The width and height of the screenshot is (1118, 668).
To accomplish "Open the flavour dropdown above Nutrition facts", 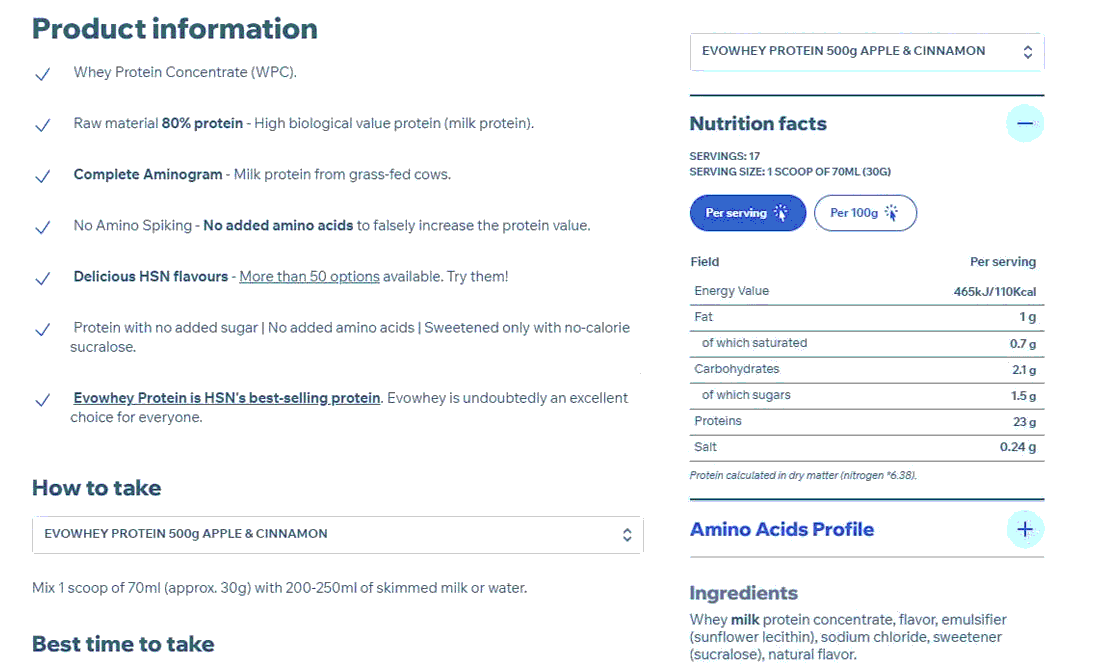I will coord(867,52).
